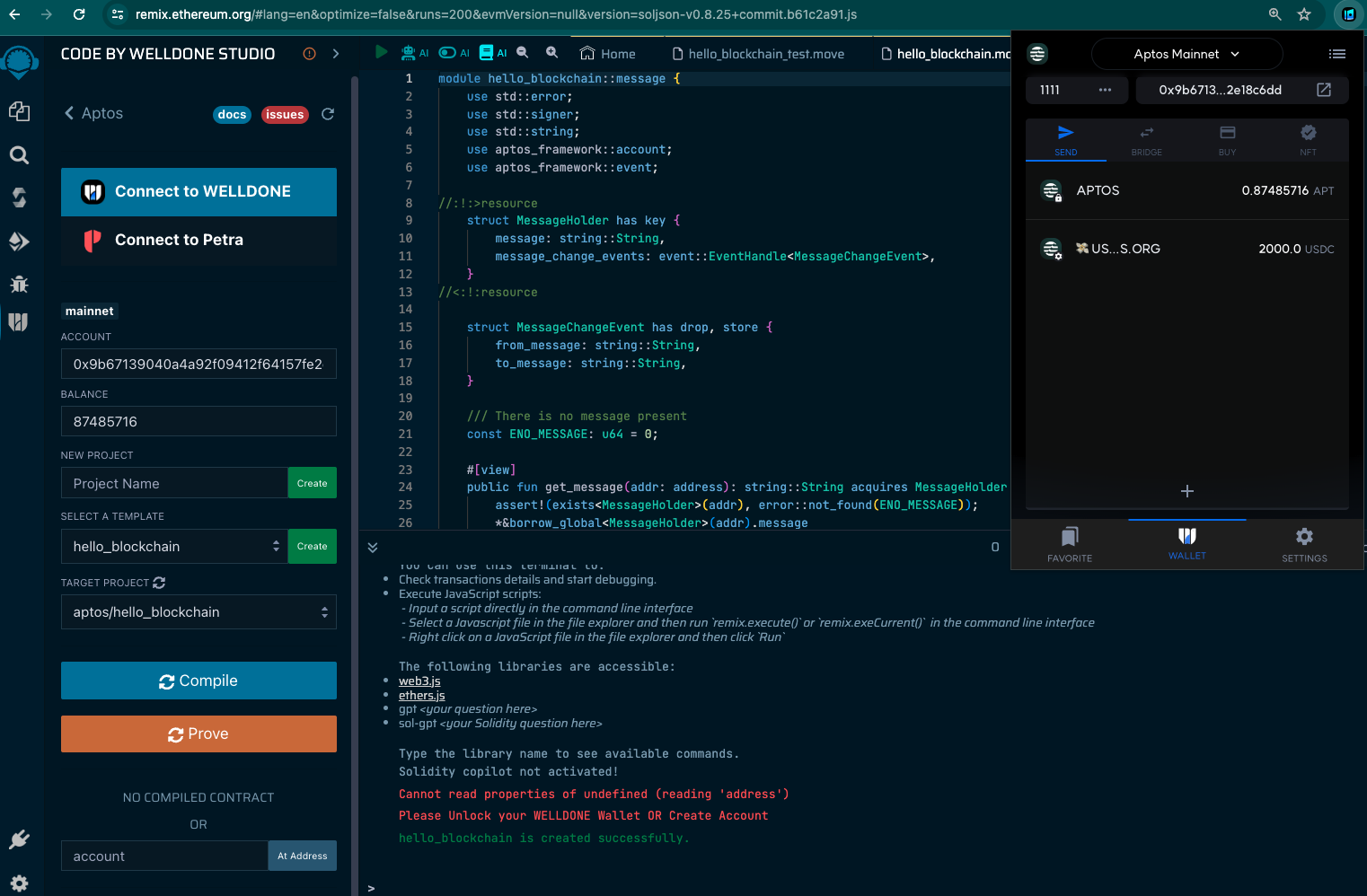Select the Bridge tab in wallet
Viewport: 1367px width, 896px height.
1146,140
